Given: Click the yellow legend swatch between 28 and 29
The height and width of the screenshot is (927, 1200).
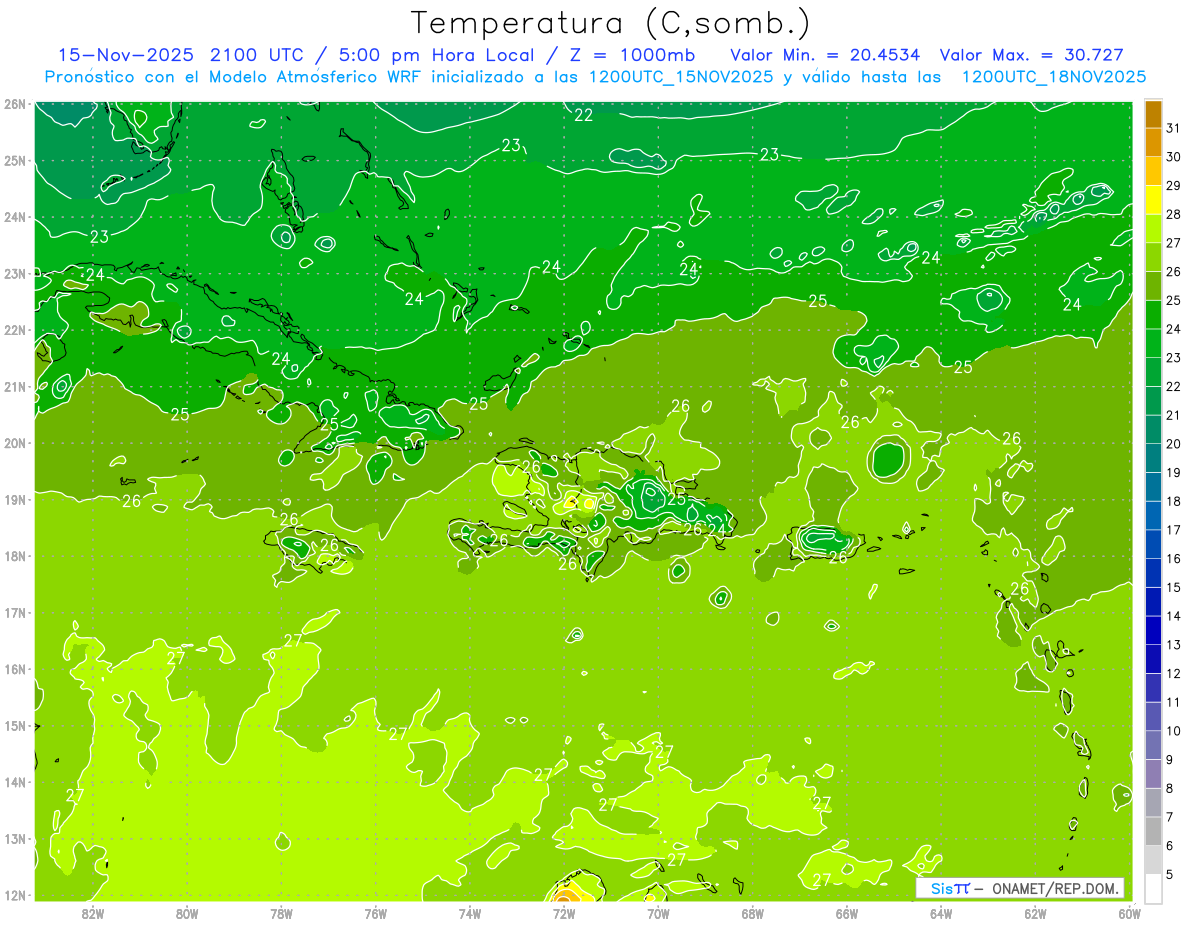Looking at the screenshot, I should (1153, 200).
